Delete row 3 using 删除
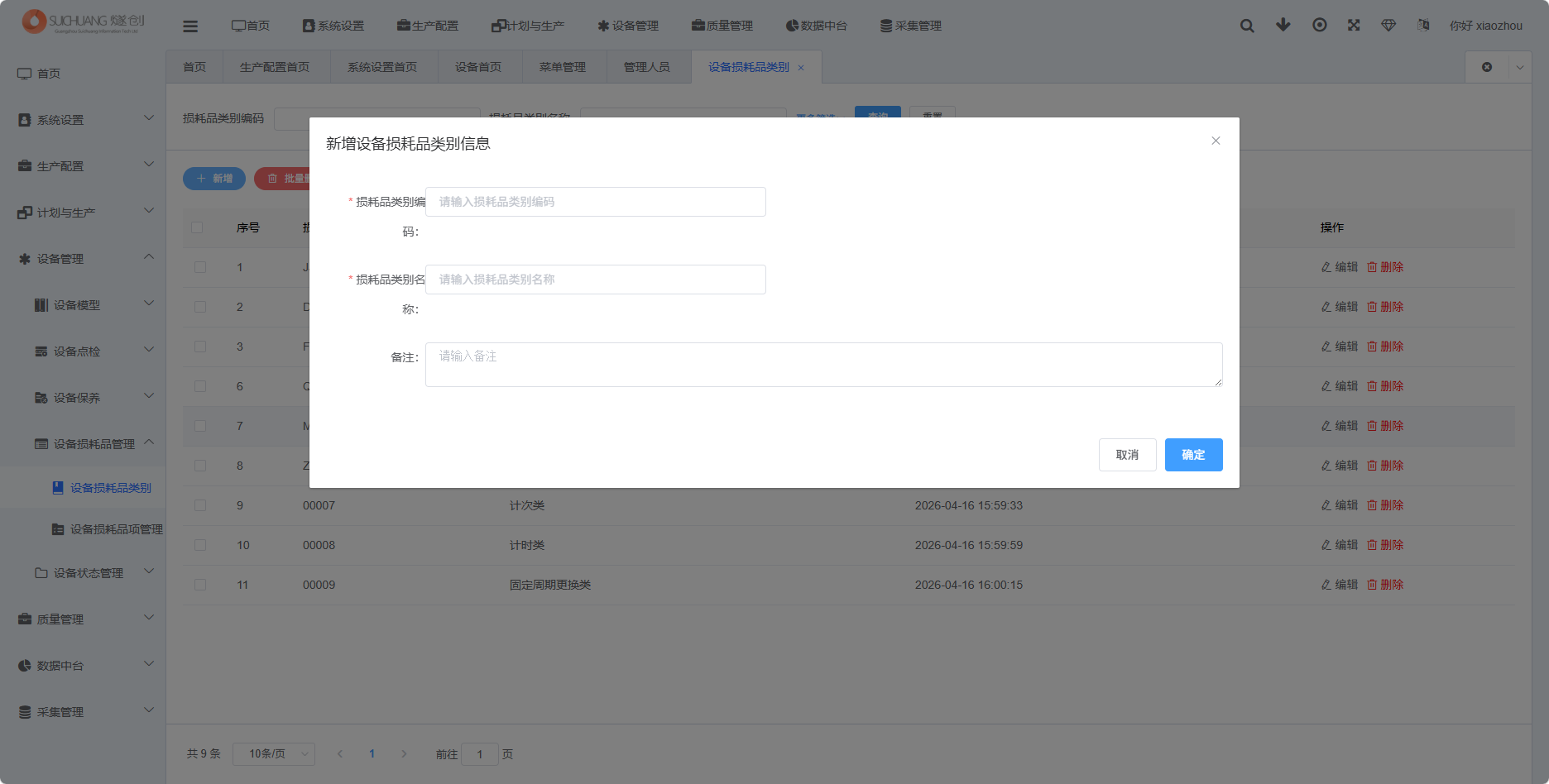The image size is (1549, 784). click(x=1385, y=347)
